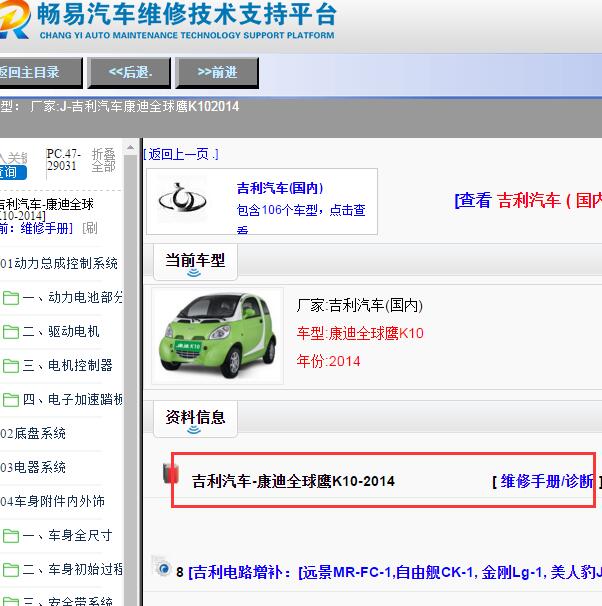The image size is (602, 606).
Task: Open folder icon of 一、车身全尺寸
Action: [x=11, y=536]
